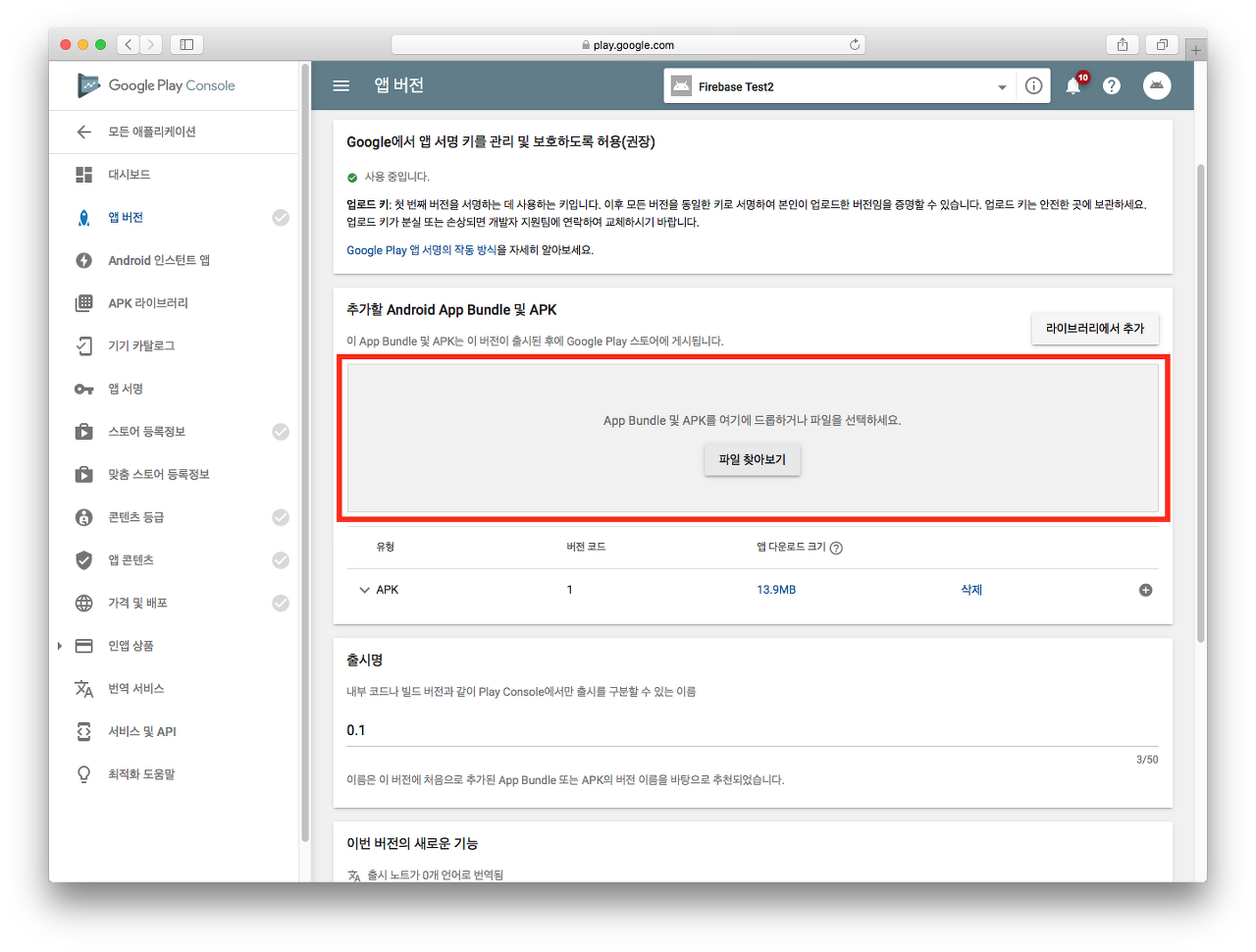Click the 버전 코드 column header
Viewport: 1256px width, 952px height.
(x=586, y=547)
